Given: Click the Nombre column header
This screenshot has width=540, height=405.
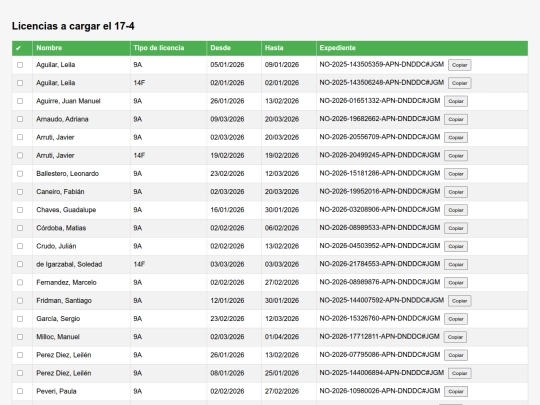Looking at the screenshot, I should point(49,48).
